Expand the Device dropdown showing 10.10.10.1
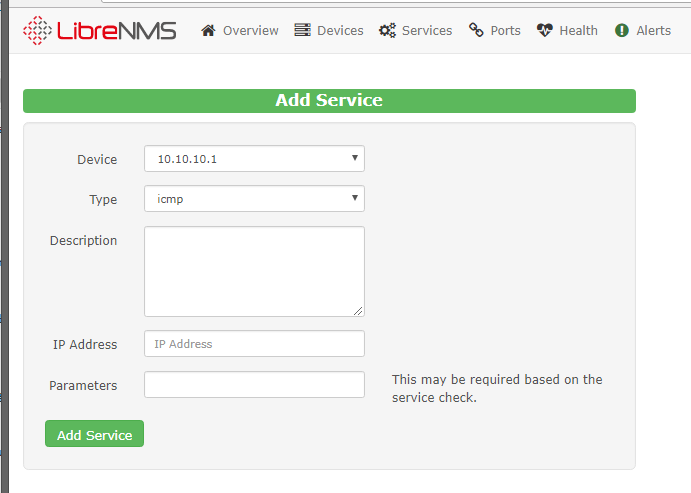 click(254, 159)
